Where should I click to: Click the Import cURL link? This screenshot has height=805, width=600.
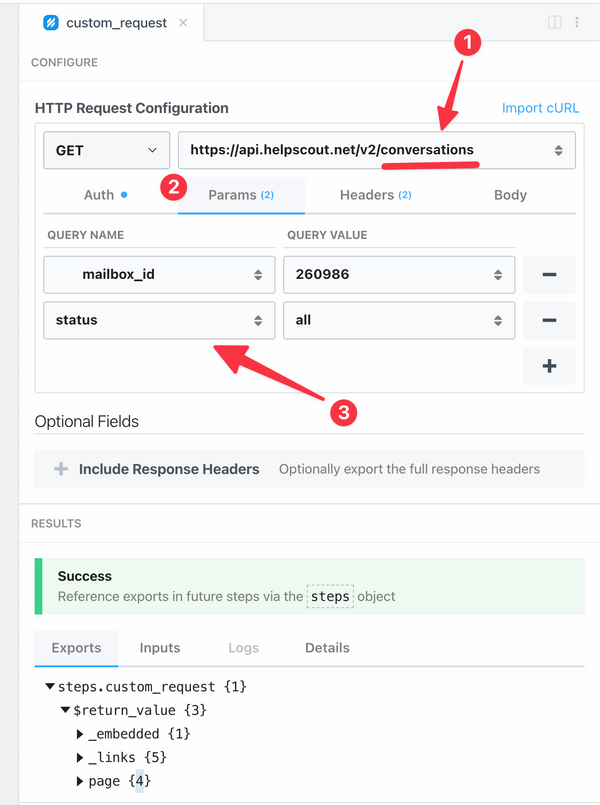pyautogui.click(x=540, y=108)
